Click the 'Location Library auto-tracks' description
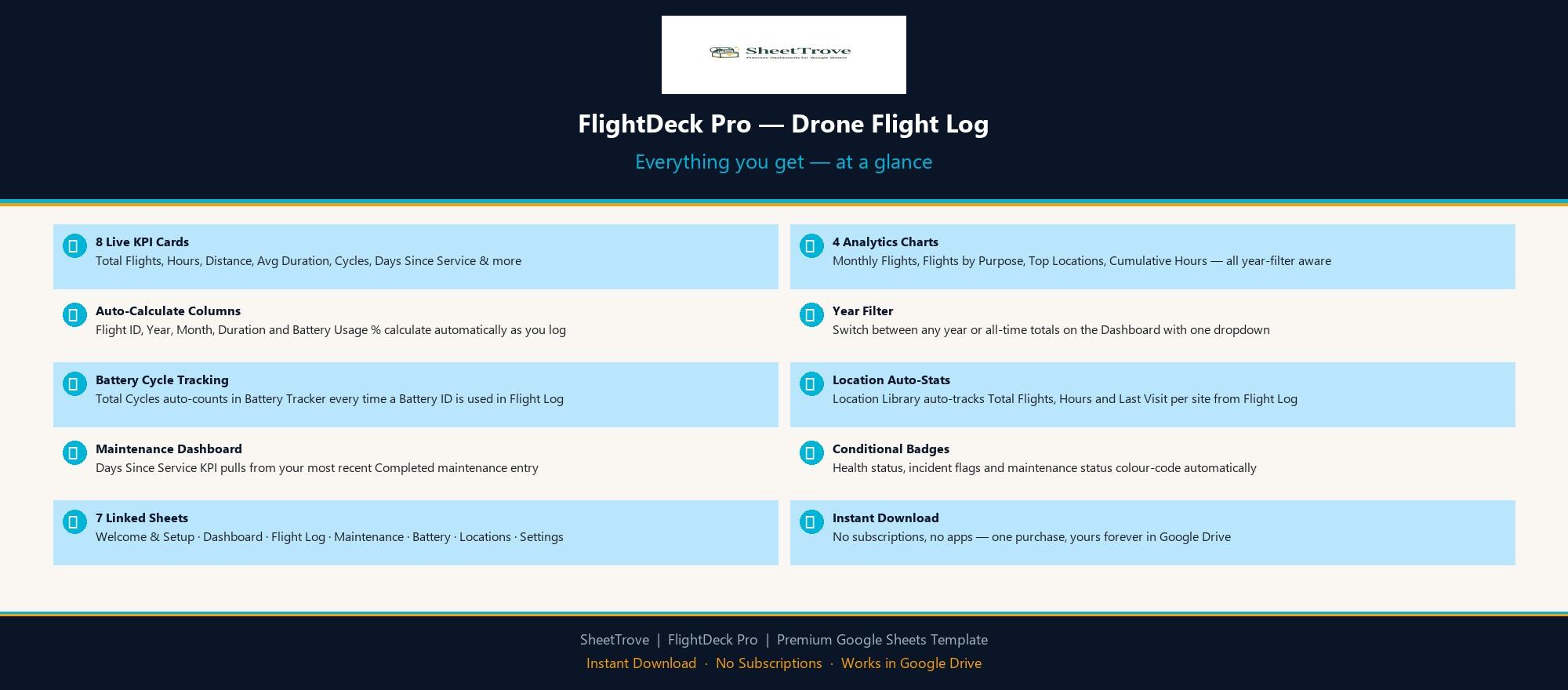The height and width of the screenshot is (690, 1568). click(1065, 398)
